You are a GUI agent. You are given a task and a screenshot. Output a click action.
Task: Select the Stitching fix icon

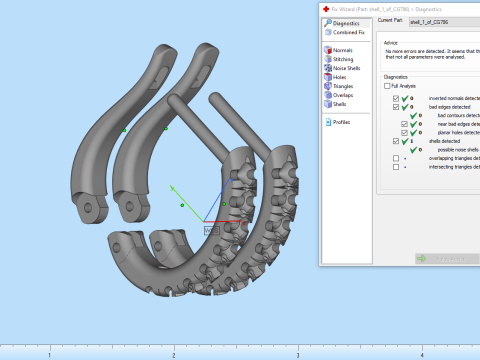tap(328, 59)
